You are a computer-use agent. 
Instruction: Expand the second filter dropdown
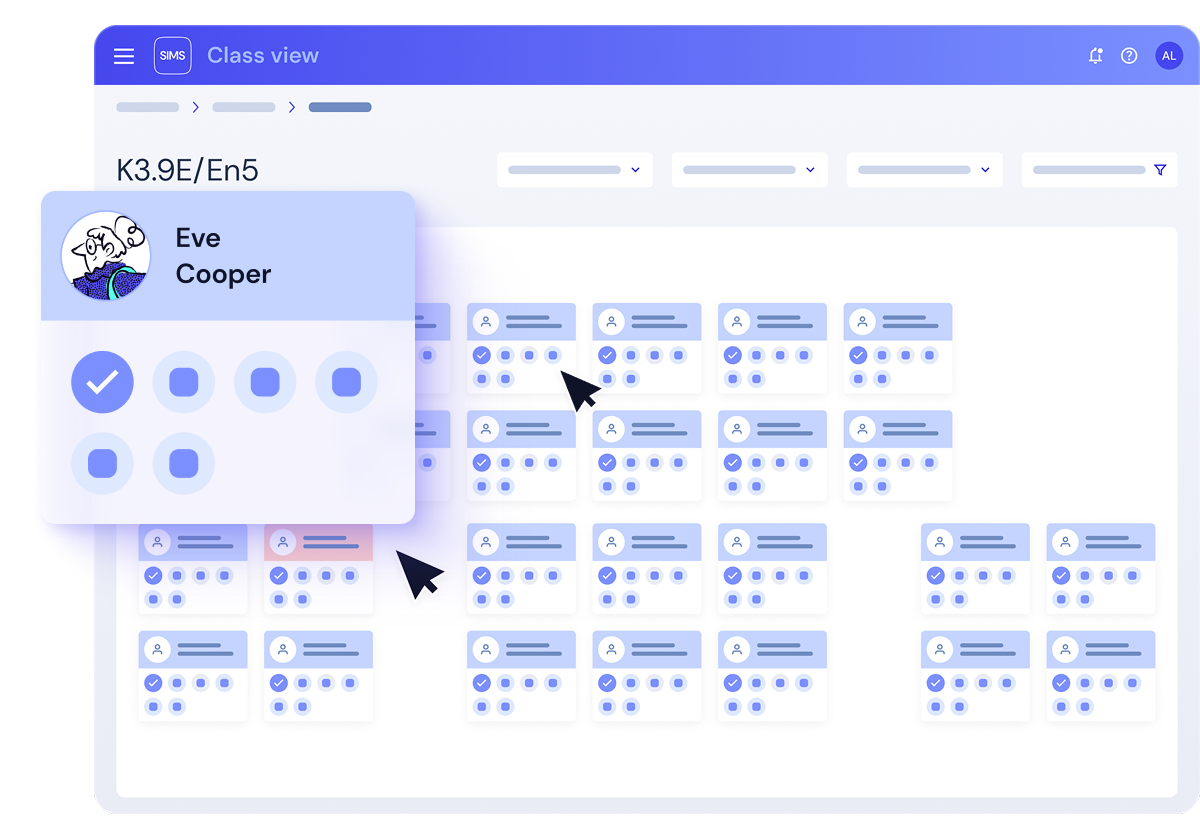click(749, 170)
